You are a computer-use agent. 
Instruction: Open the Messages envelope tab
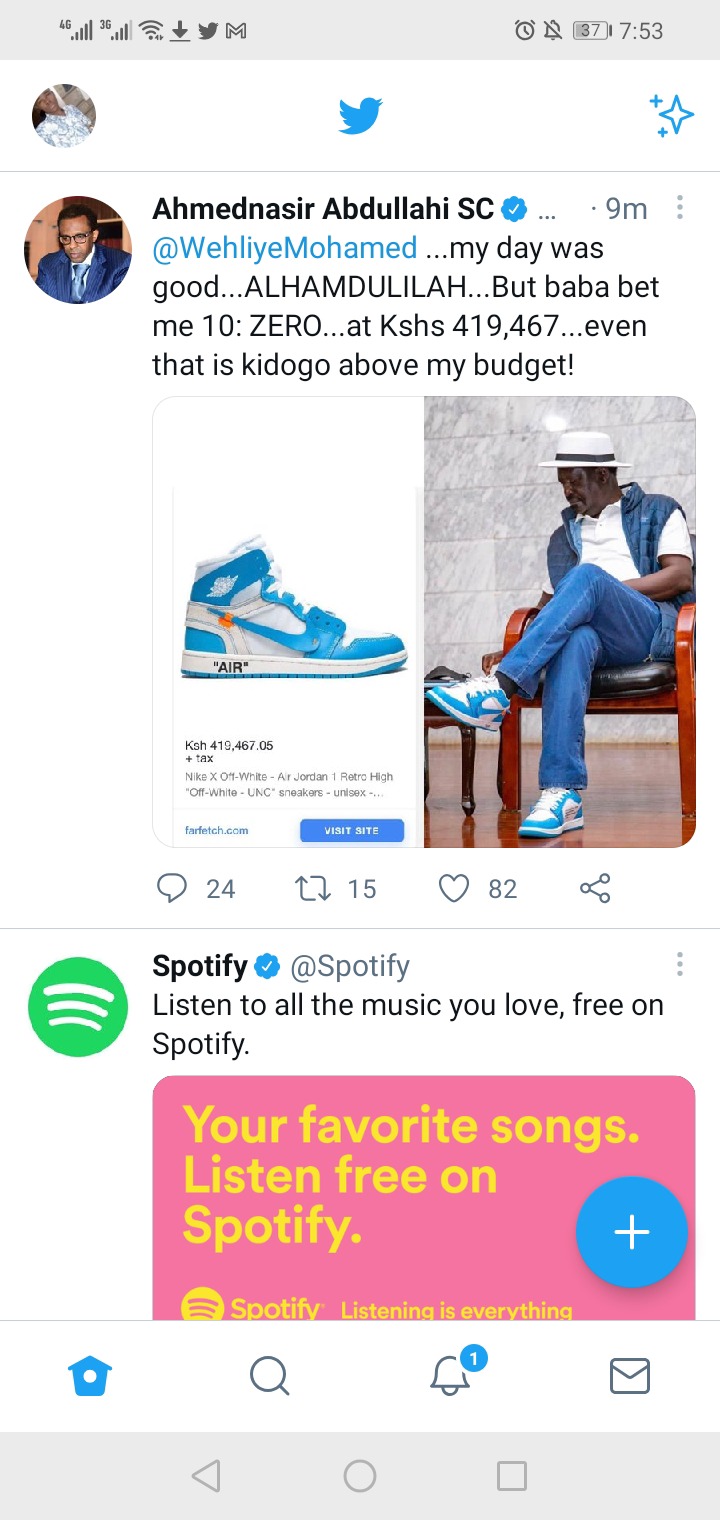[x=630, y=1376]
